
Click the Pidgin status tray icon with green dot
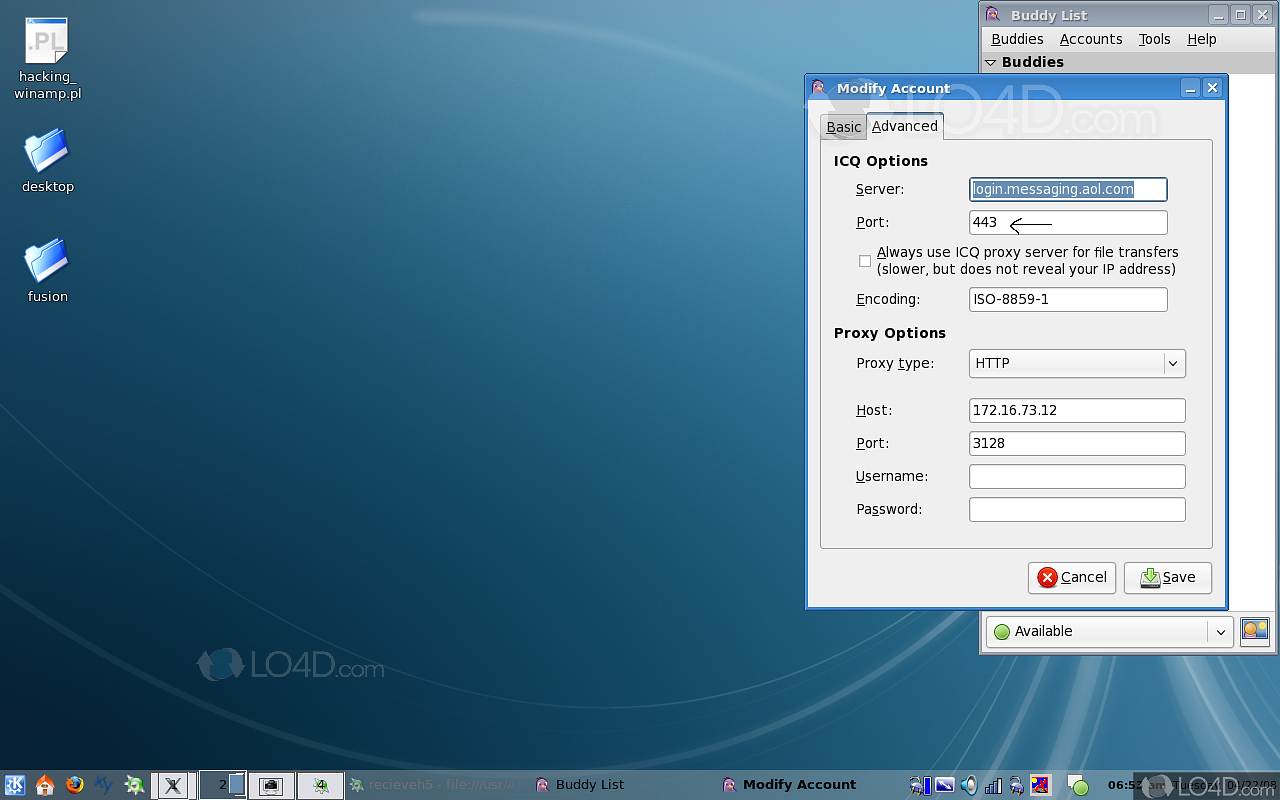(x=1077, y=785)
